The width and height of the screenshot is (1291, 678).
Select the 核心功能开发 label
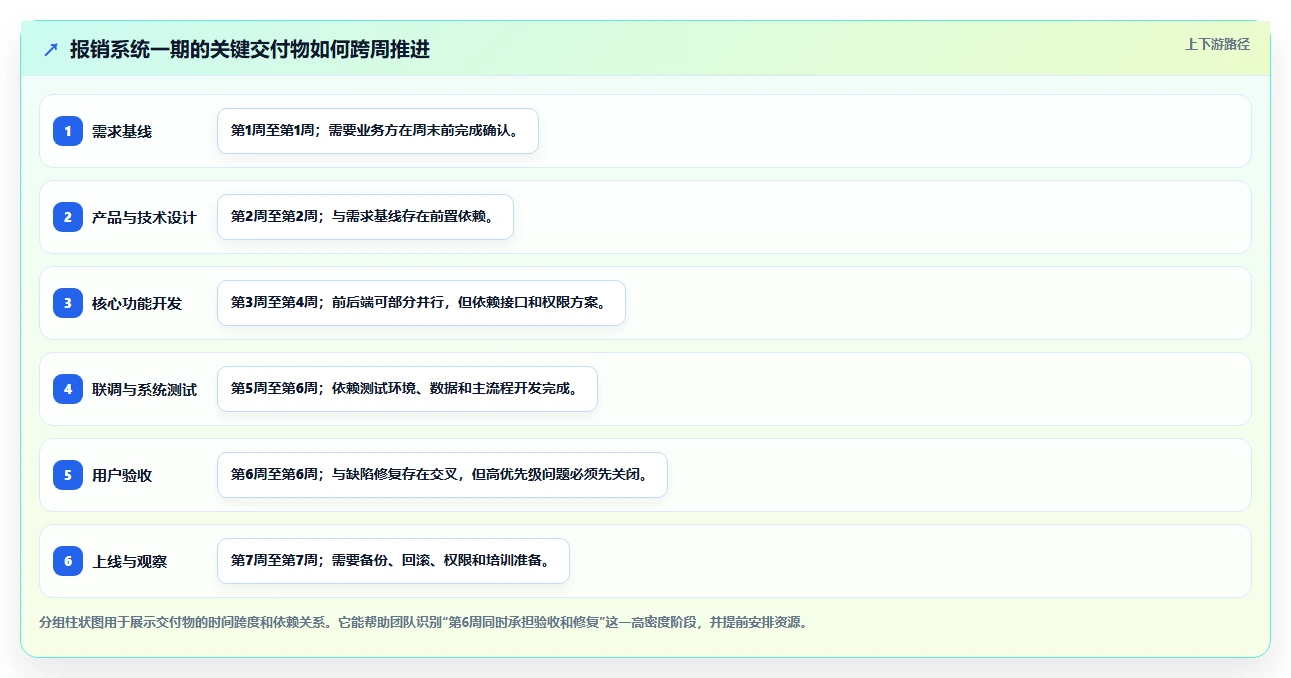[x=137, y=303]
